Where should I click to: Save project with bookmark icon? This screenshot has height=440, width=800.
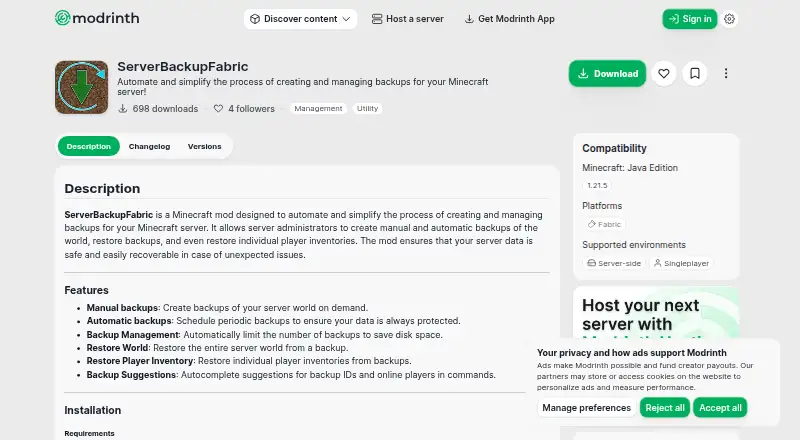pyautogui.click(x=695, y=74)
